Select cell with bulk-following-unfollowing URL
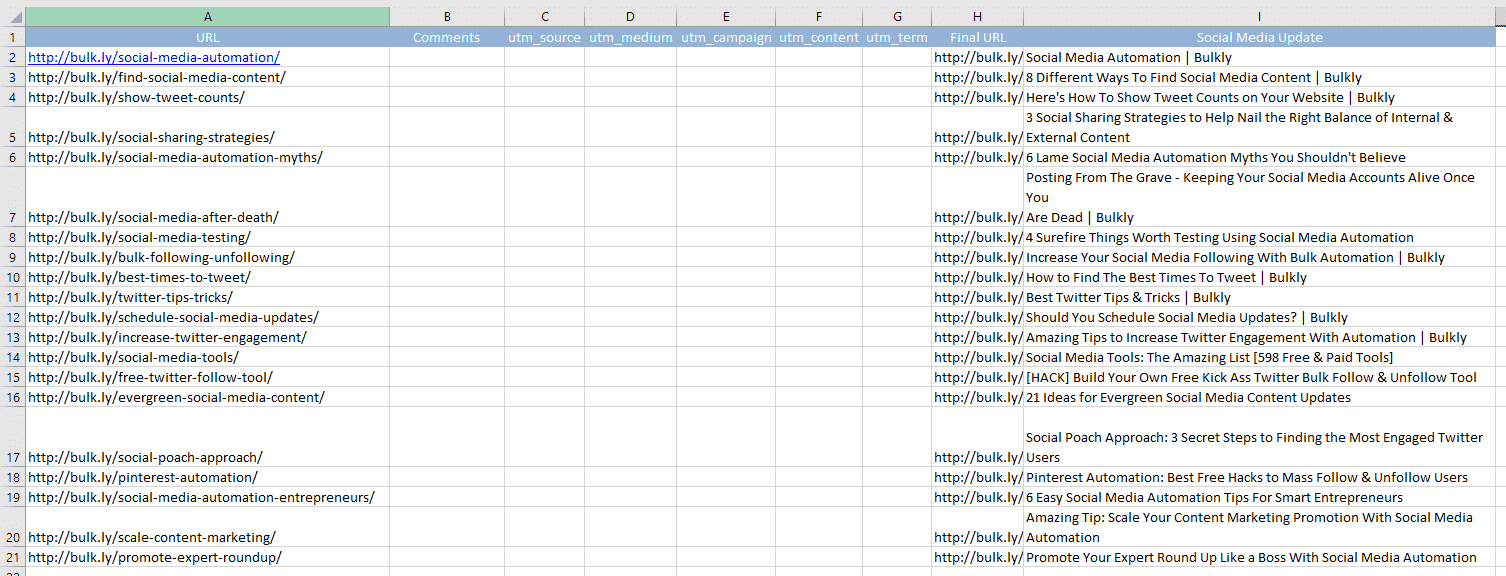This screenshot has width=1506, height=576. pos(208,257)
